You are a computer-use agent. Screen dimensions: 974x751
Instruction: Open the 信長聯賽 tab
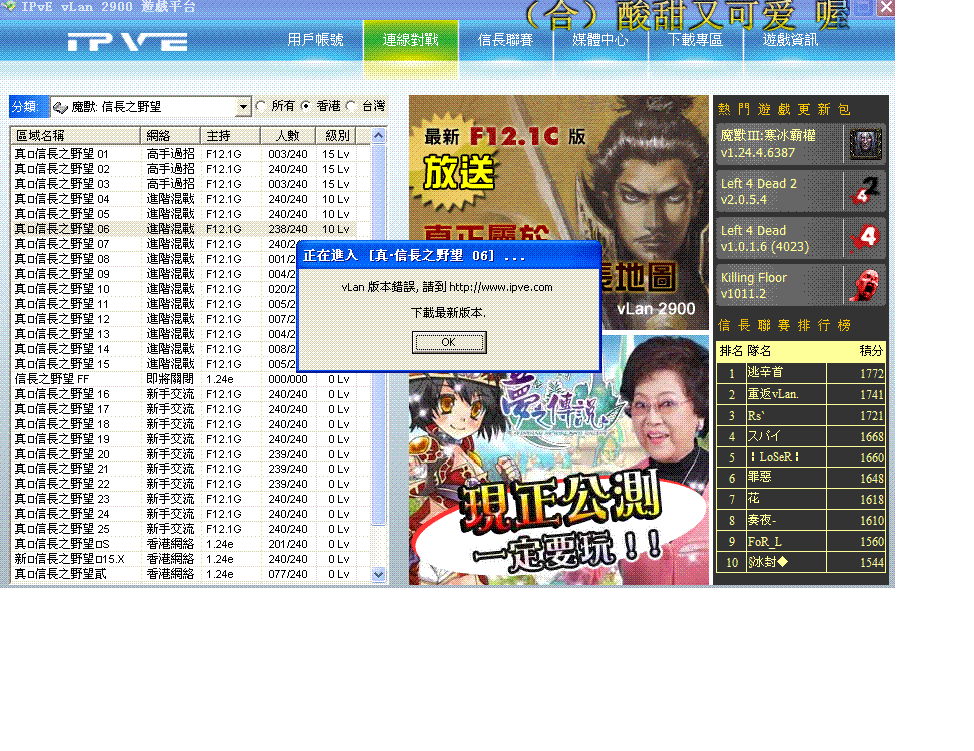(505, 40)
